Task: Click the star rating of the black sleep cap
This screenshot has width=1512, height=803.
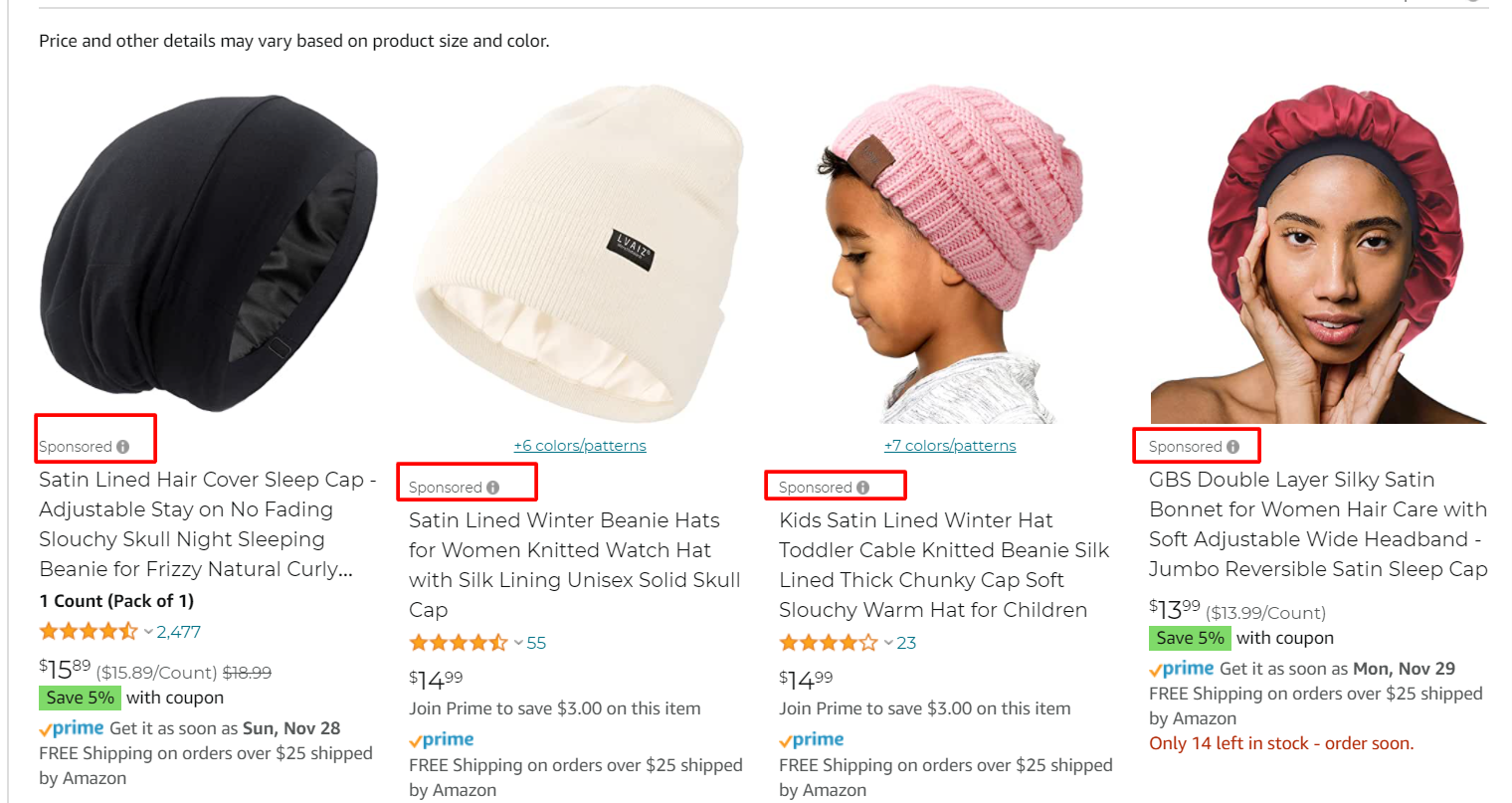Action: [89, 631]
